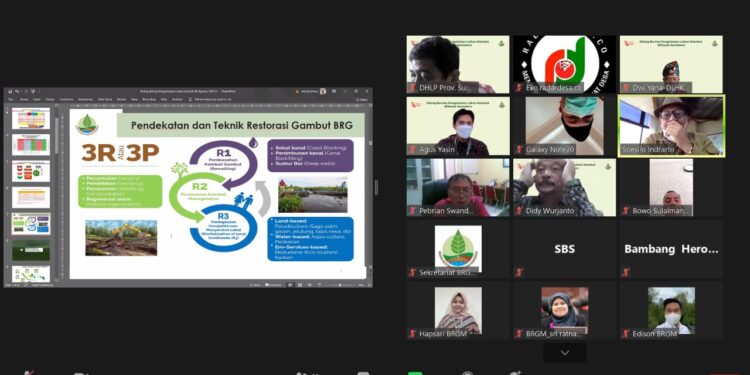Select Sekretariat BRG logo tile

458,249
